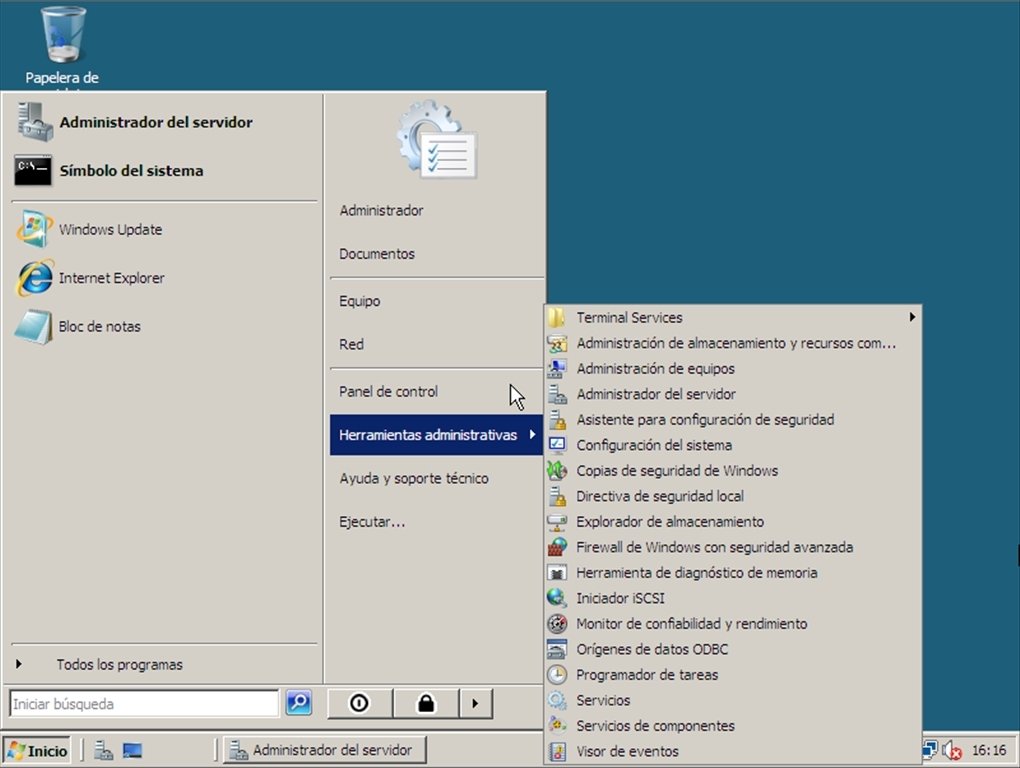Click the Firewall de Windows brick icon
This screenshot has height=768, width=1020.
pyautogui.click(x=557, y=547)
